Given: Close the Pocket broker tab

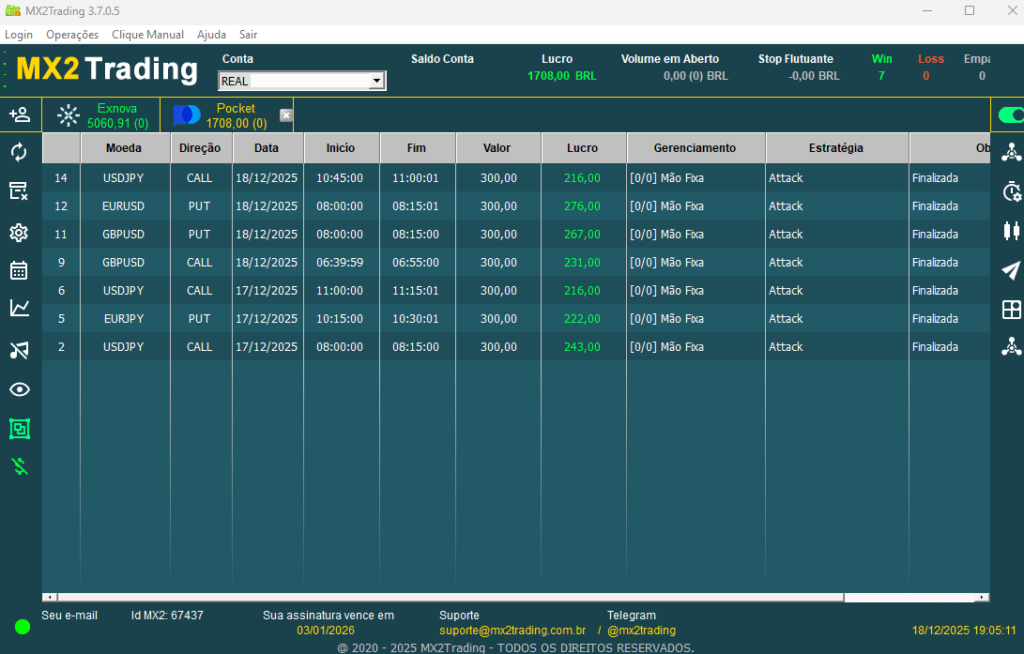Looking at the screenshot, I should [x=286, y=115].
